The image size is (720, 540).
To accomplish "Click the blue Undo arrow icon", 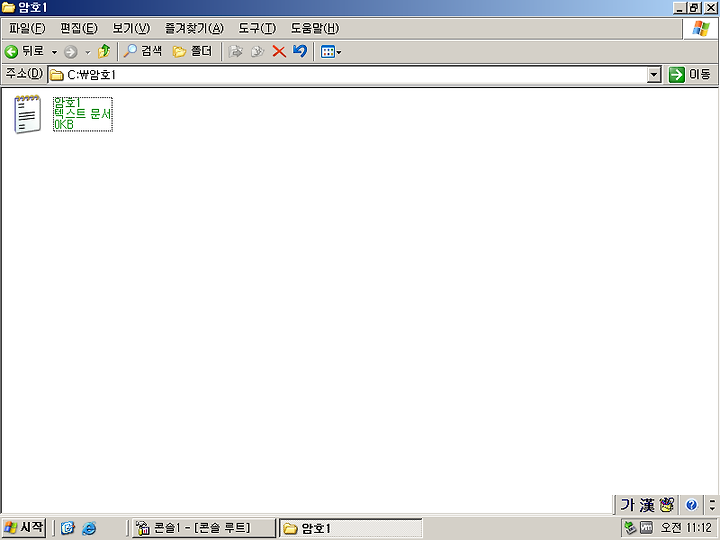I will click(299, 51).
